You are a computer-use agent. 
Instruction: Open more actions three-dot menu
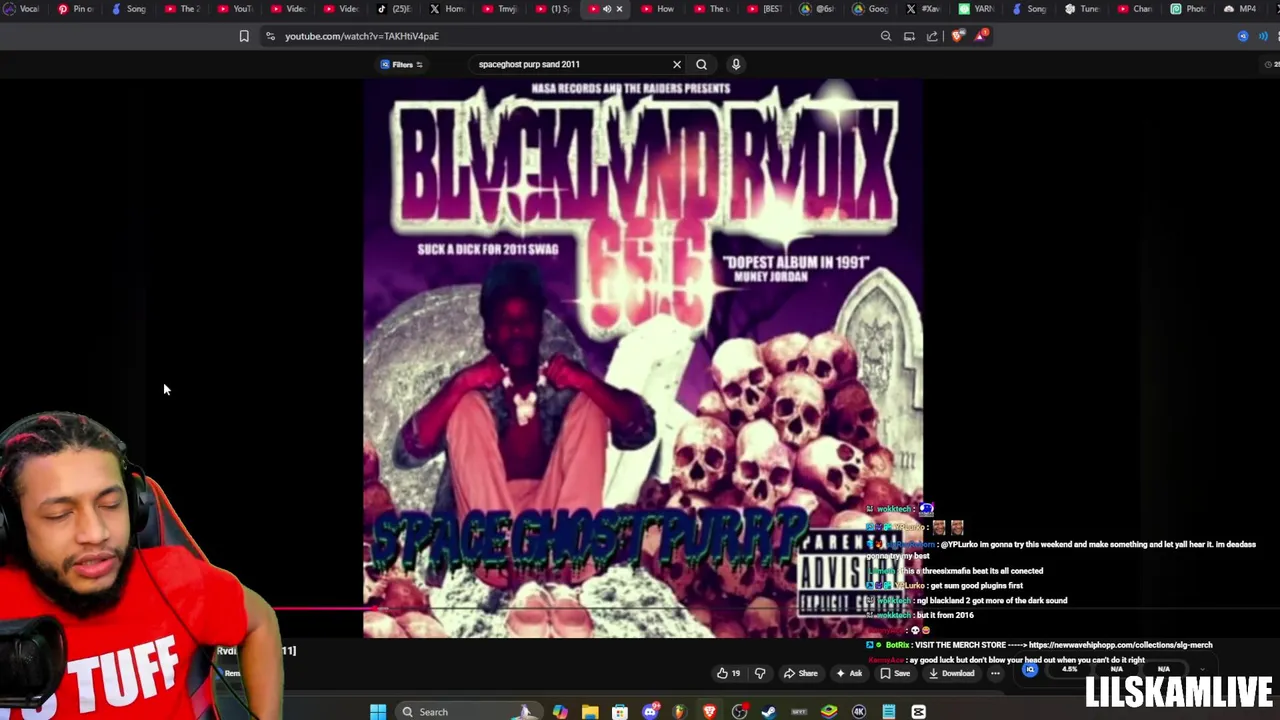point(995,673)
